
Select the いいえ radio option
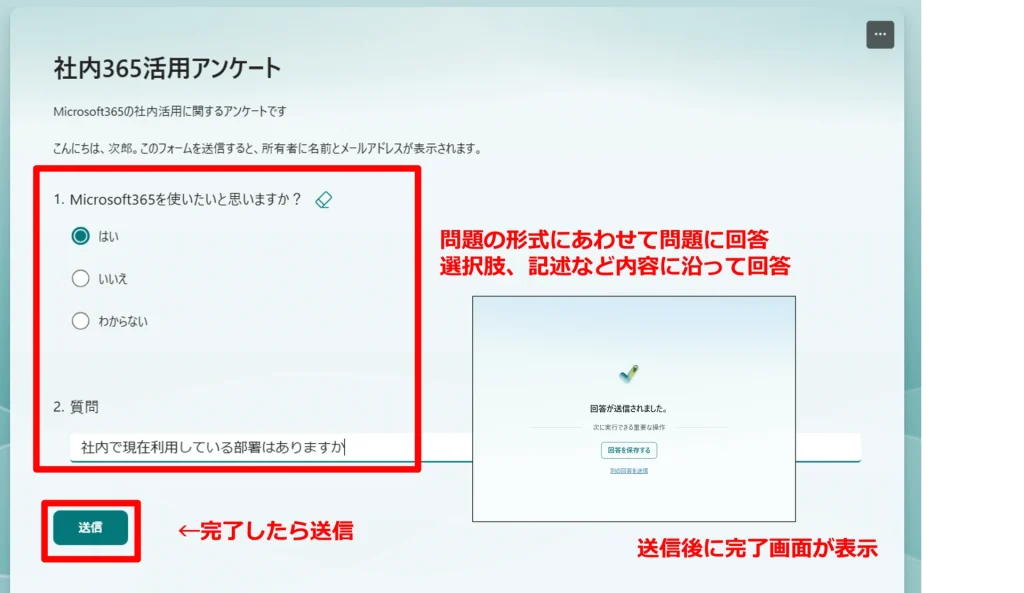(x=80, y=279)
